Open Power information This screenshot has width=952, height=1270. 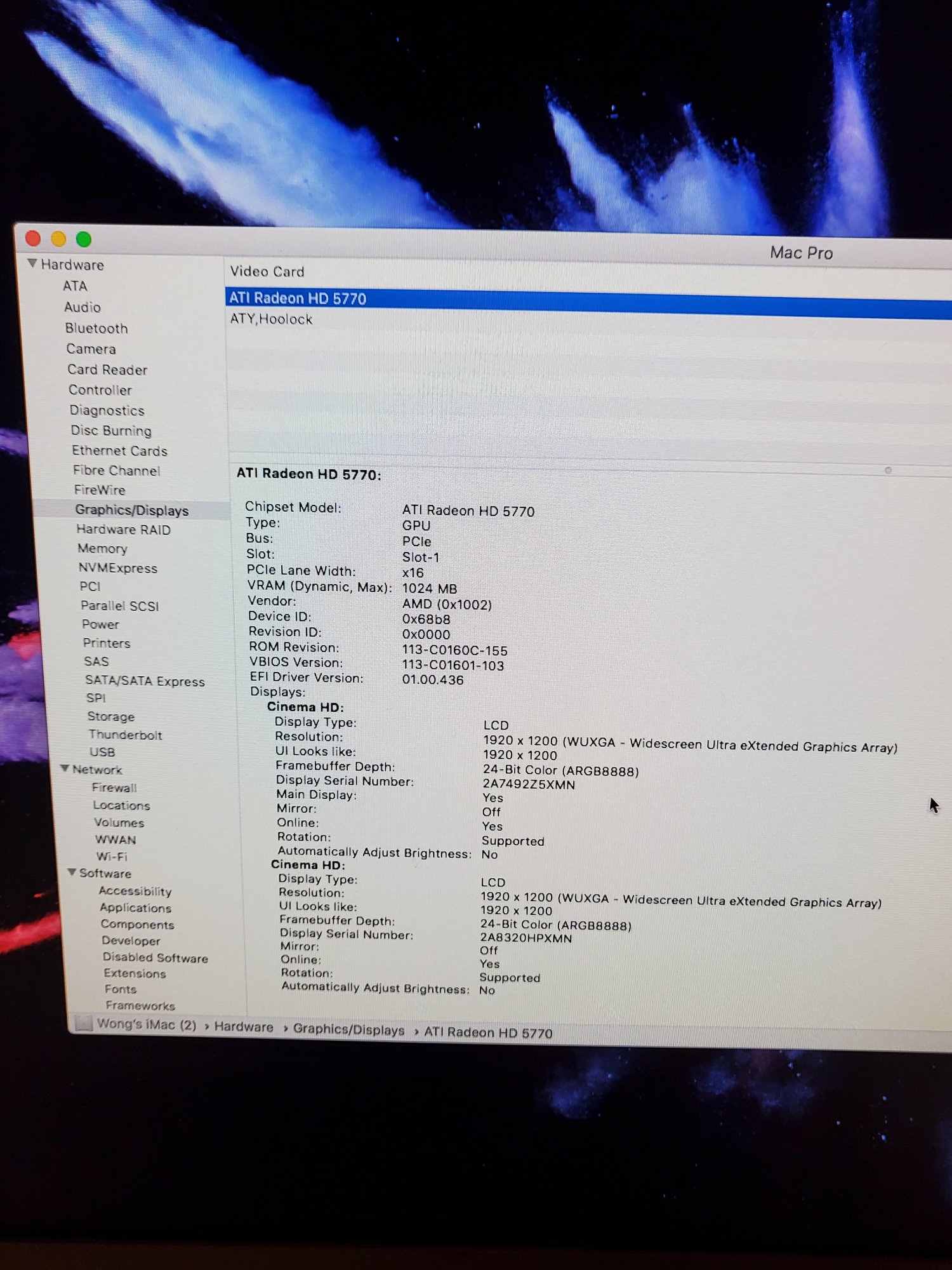(100, 624)
